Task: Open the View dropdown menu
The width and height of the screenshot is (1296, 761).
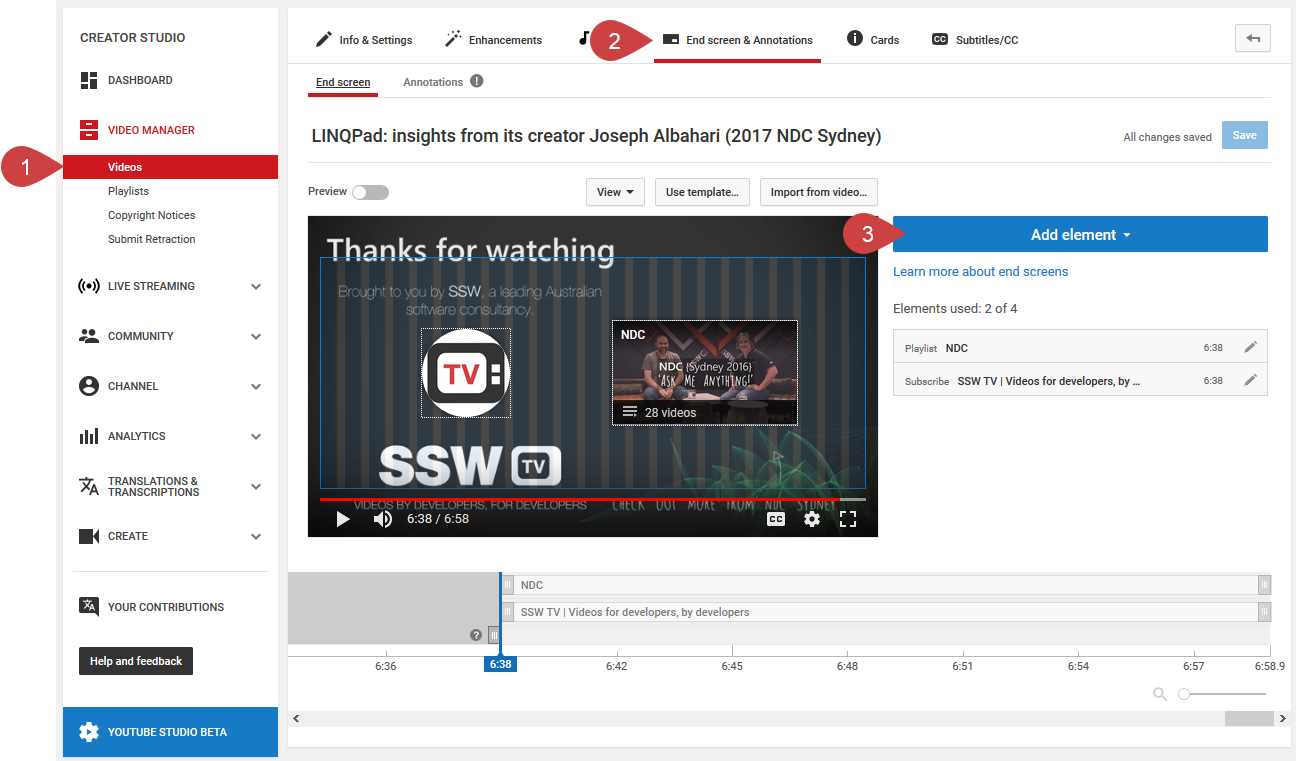Action: [615, 192]
